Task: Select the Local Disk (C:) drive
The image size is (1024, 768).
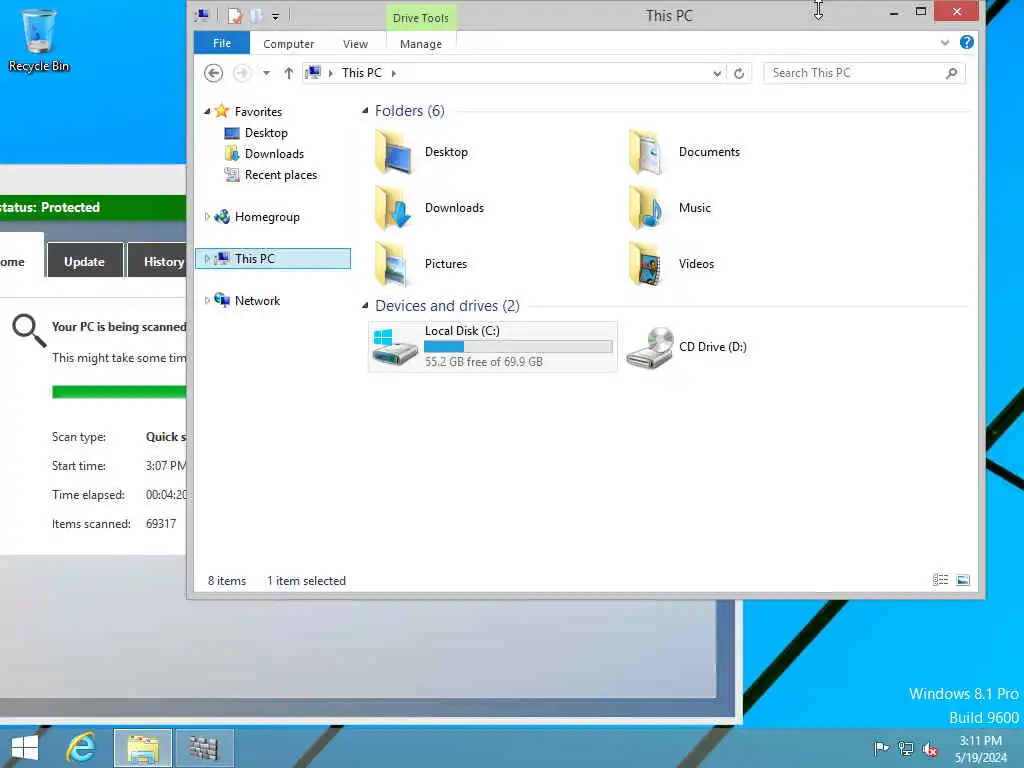Action: (492, 347)
